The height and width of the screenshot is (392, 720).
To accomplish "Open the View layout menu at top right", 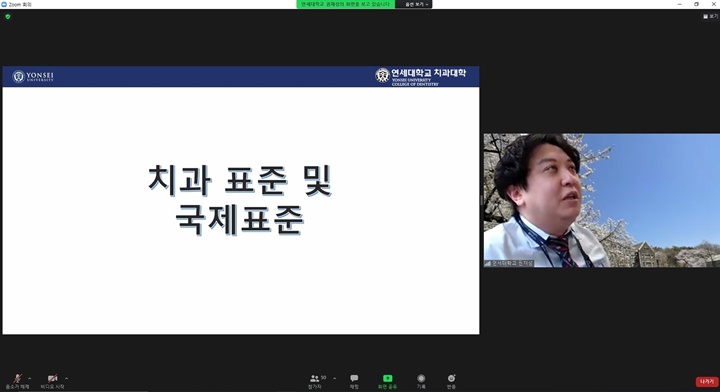I will click(x=710, y=17).
